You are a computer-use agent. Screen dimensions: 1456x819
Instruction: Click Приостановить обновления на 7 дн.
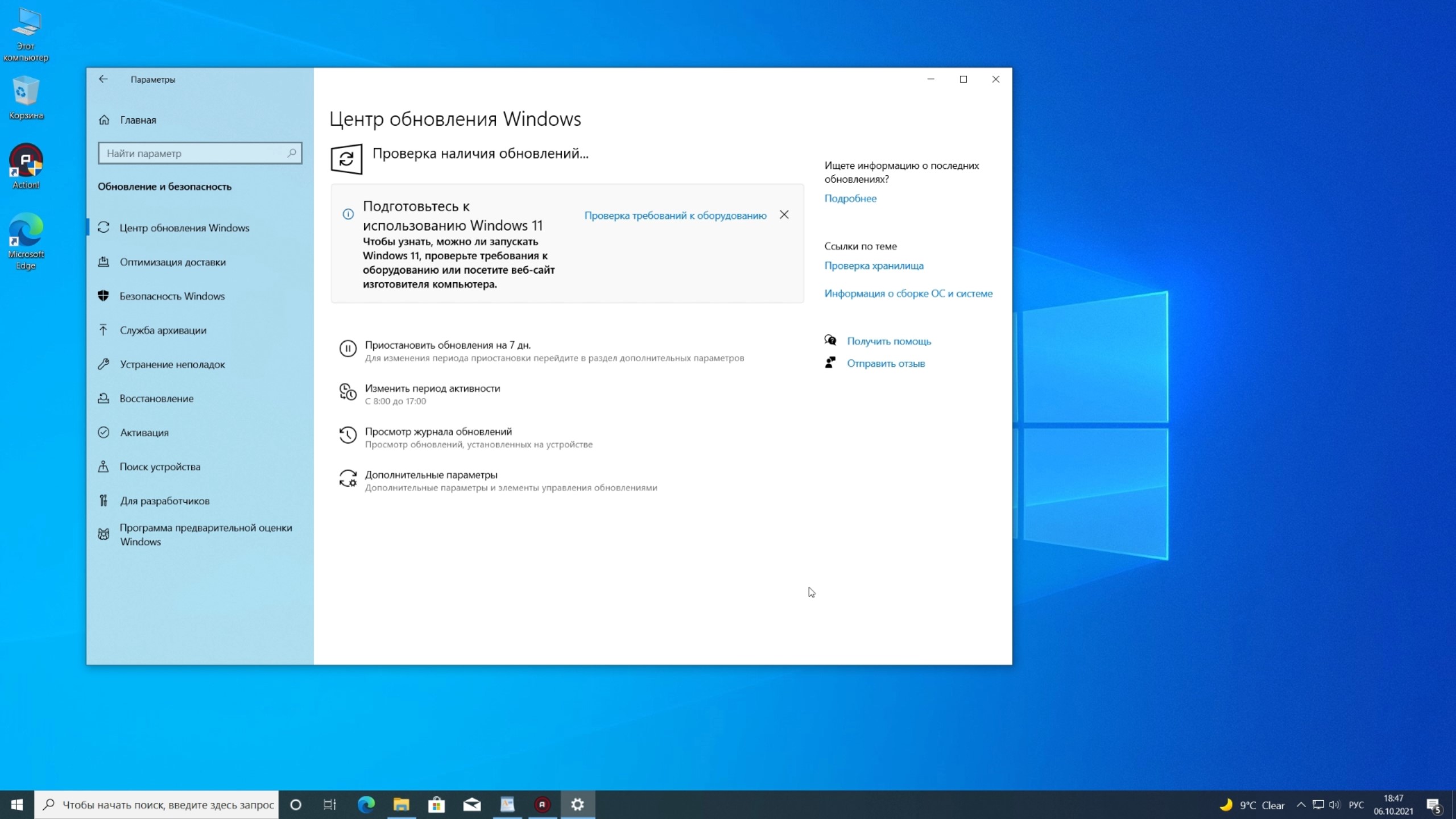pos(448,345)
